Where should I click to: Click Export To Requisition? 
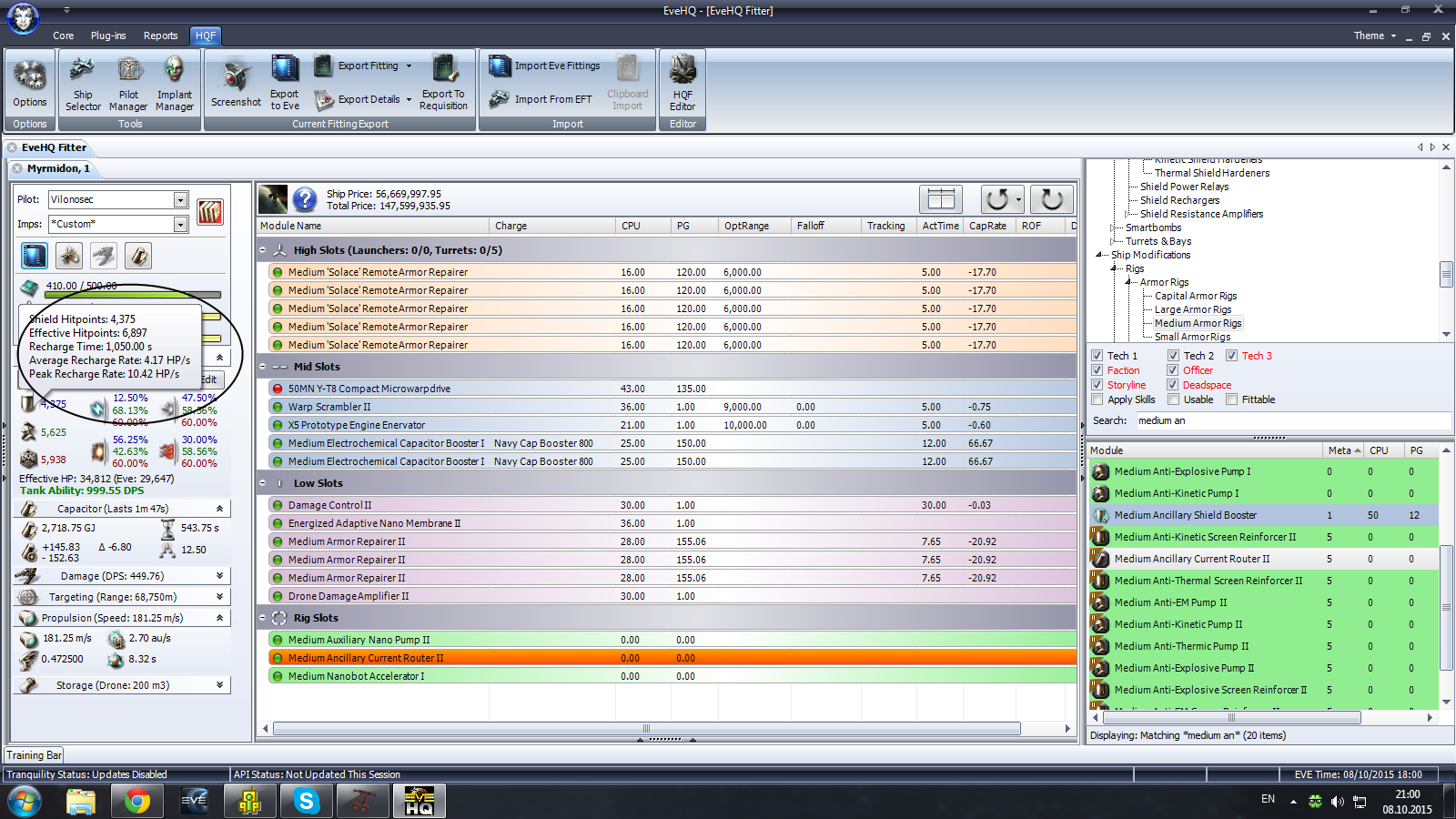(x=443, y=84)
